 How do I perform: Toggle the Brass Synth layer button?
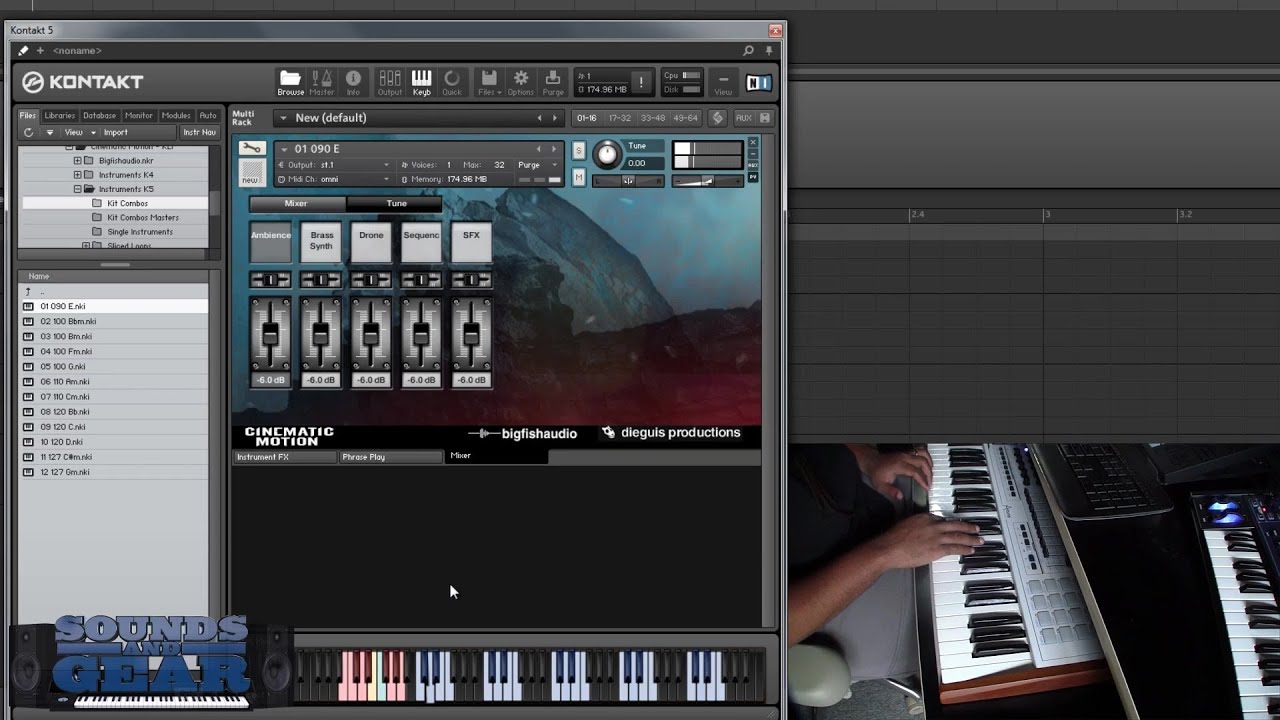(x=321, y=241)
